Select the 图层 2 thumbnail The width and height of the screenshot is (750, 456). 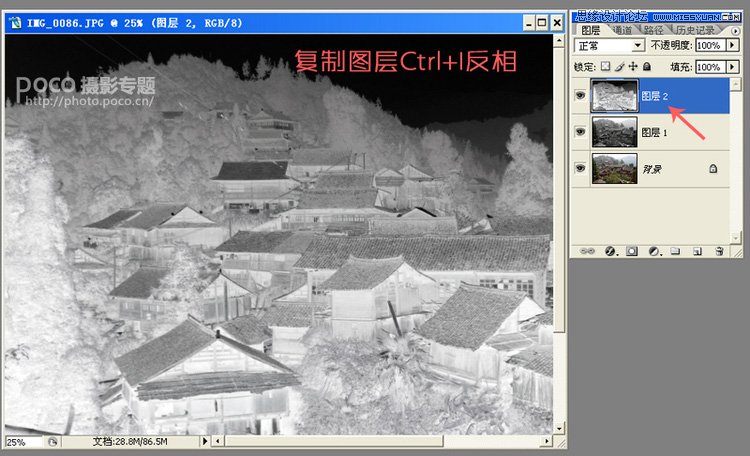(x=614, y=96)
